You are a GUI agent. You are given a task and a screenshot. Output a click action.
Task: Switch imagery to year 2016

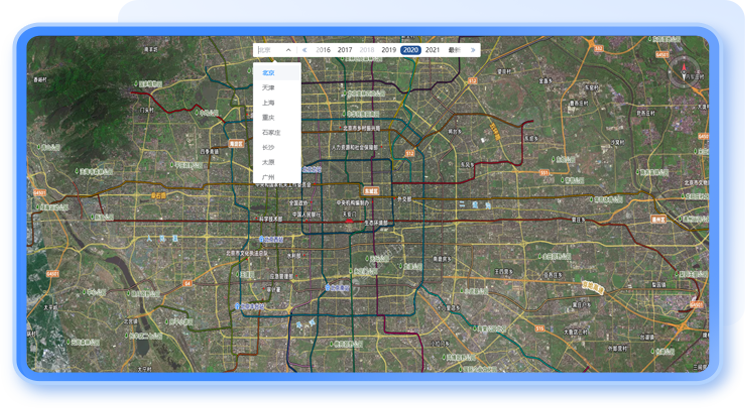click(323, 49)
